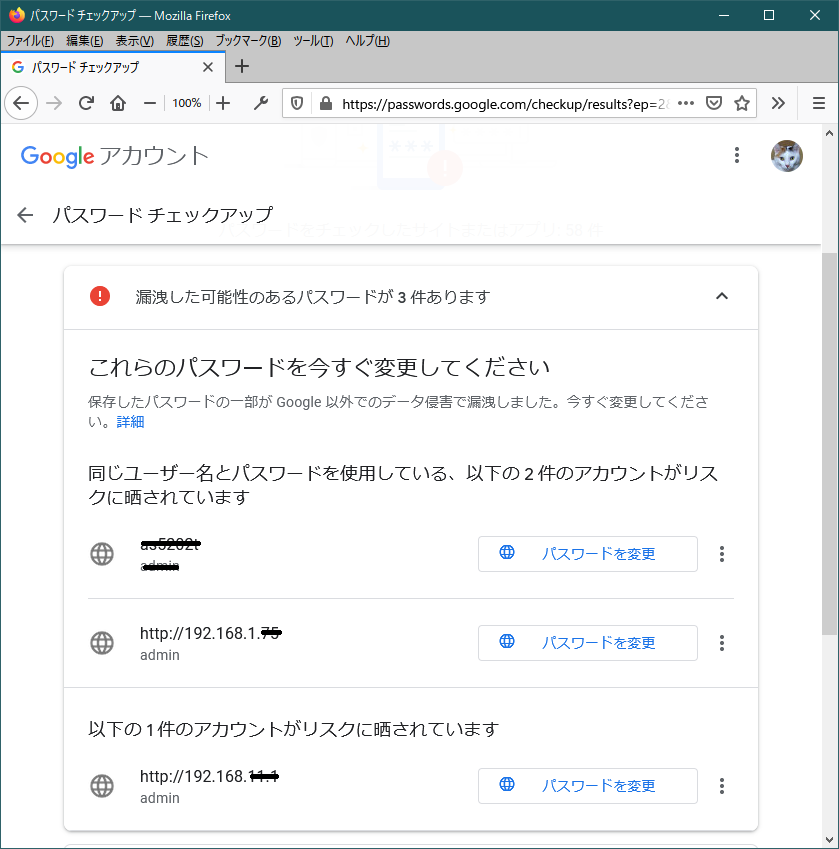Change password for the last 192.168 entry
The image size is (839, 849).
pyautogui.click(x=588, y=786)
